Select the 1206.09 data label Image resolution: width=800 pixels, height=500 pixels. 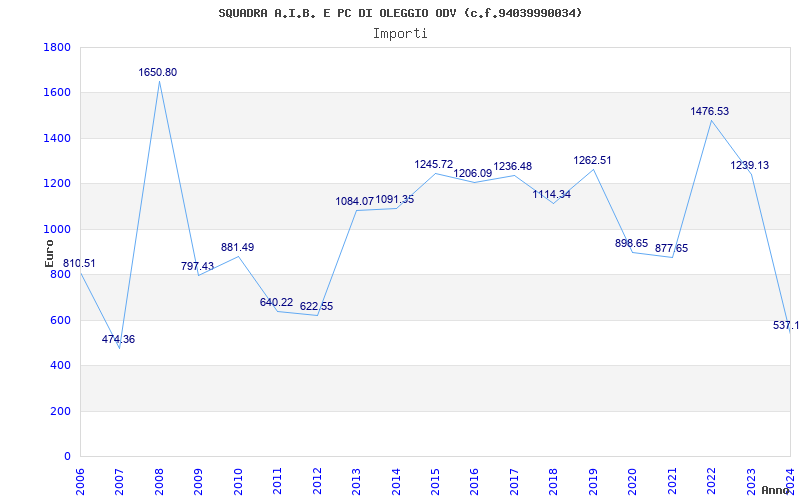(x=473, y=173)
